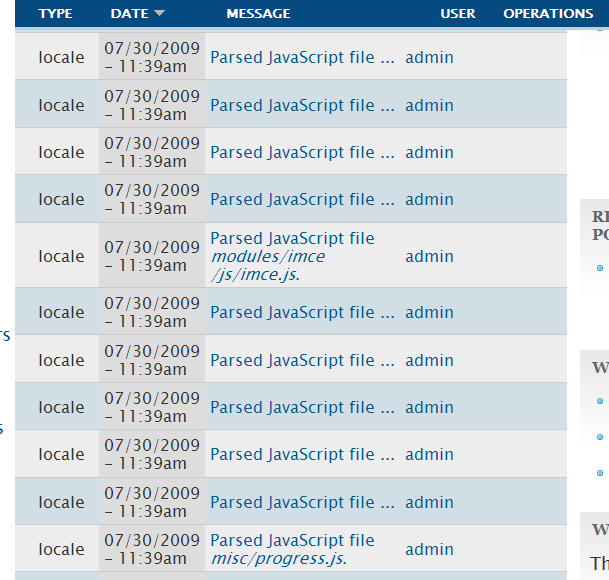Open truncated message directly above the progress.js row
The height and width of the screenshot is (580, 609).
point(302,502)
